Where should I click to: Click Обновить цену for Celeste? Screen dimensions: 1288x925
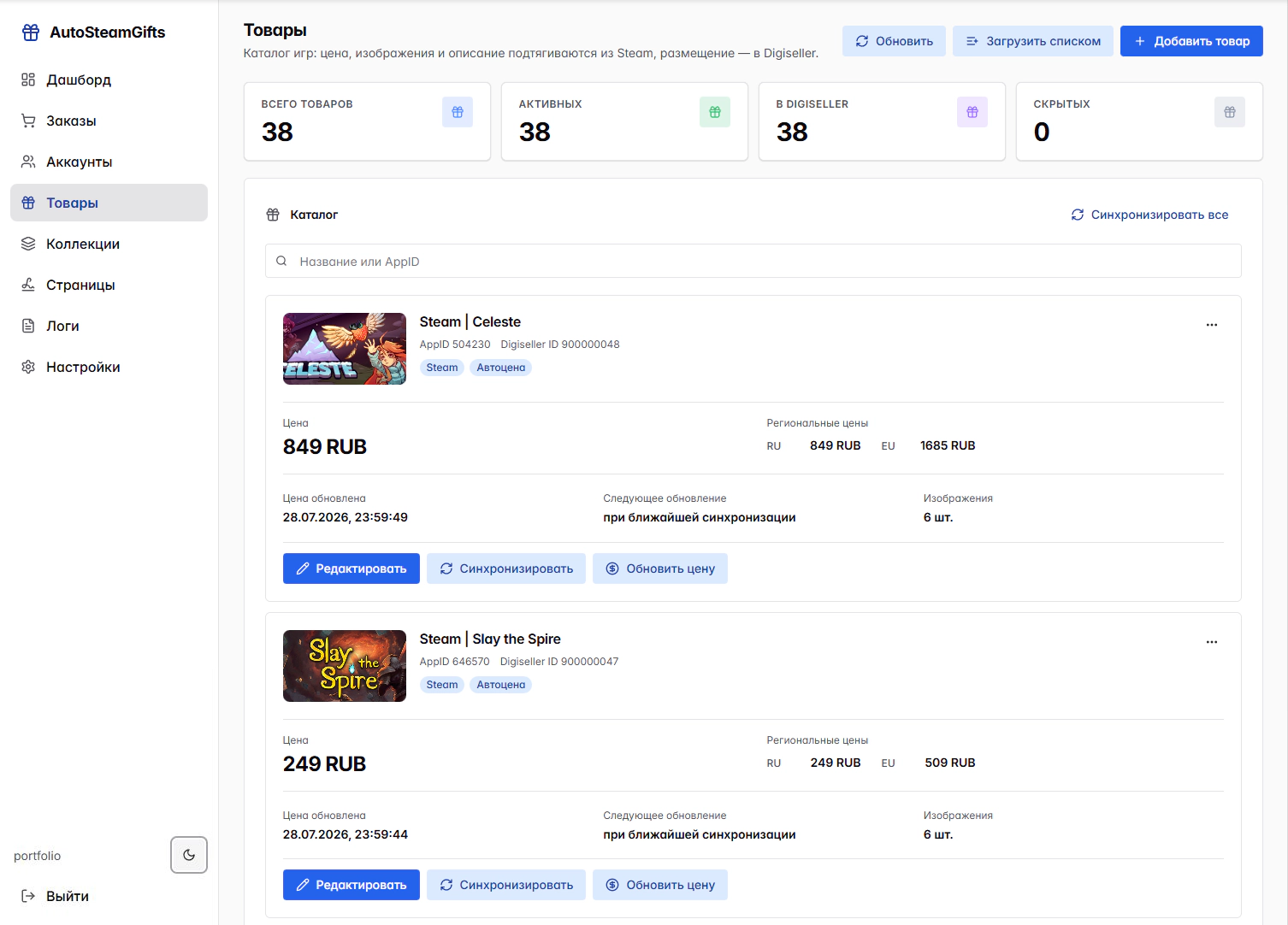660,569
